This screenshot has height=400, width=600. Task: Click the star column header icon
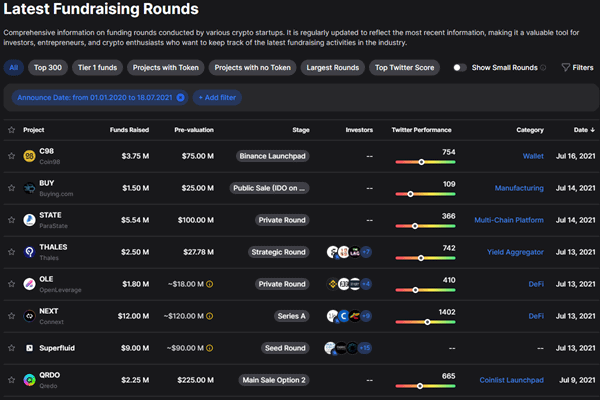(x=11, y=130)
